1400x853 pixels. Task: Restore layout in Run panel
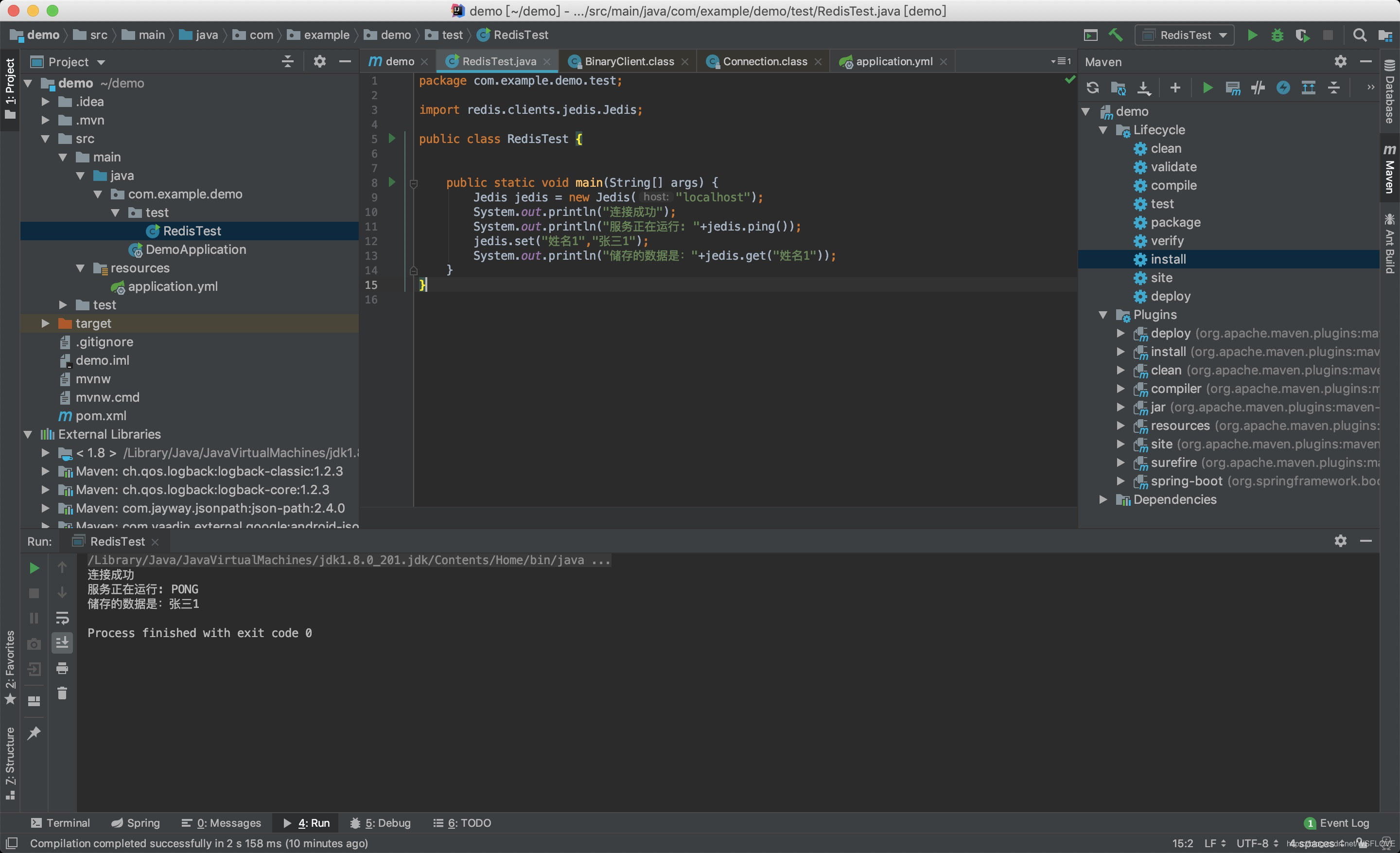34,701
